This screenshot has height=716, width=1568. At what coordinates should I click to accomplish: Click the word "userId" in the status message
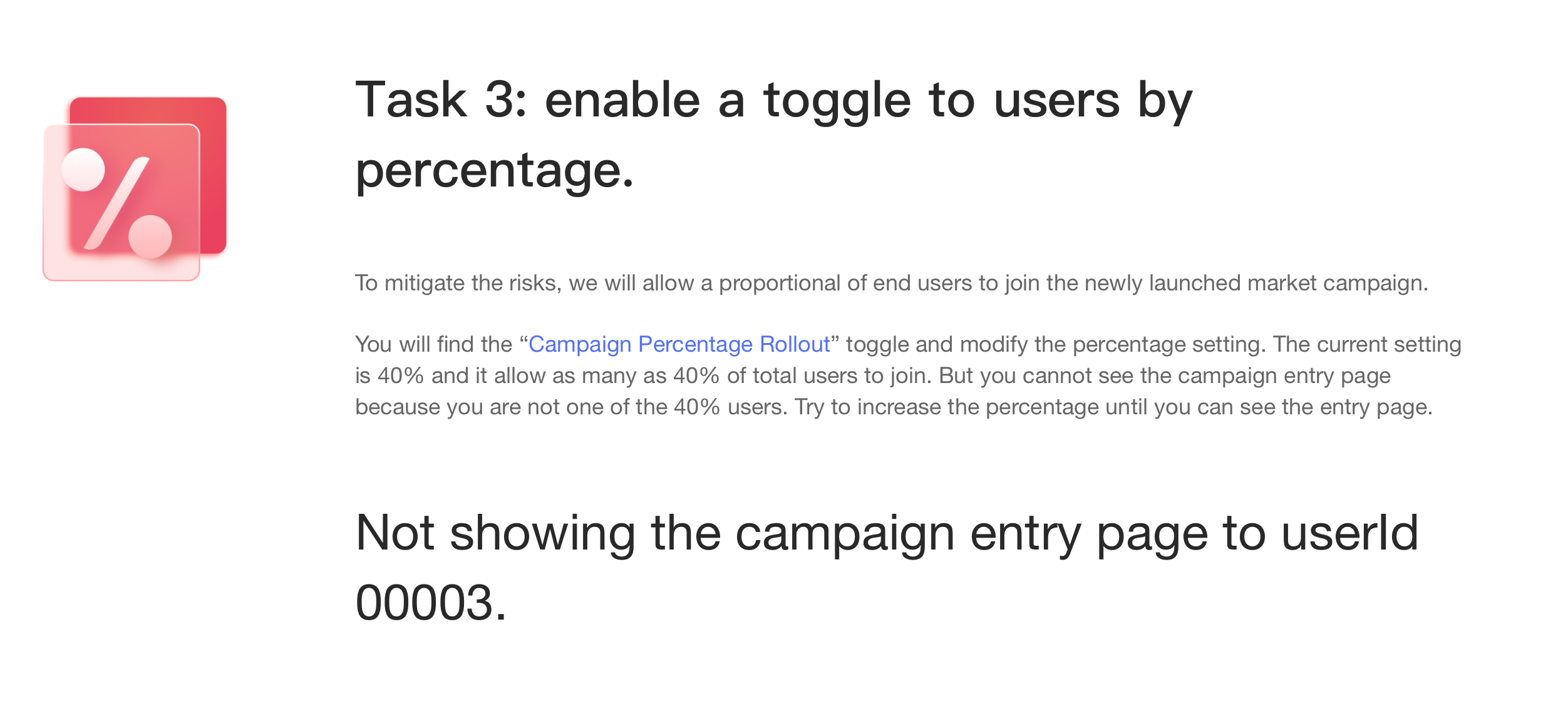pos(1349,533)
